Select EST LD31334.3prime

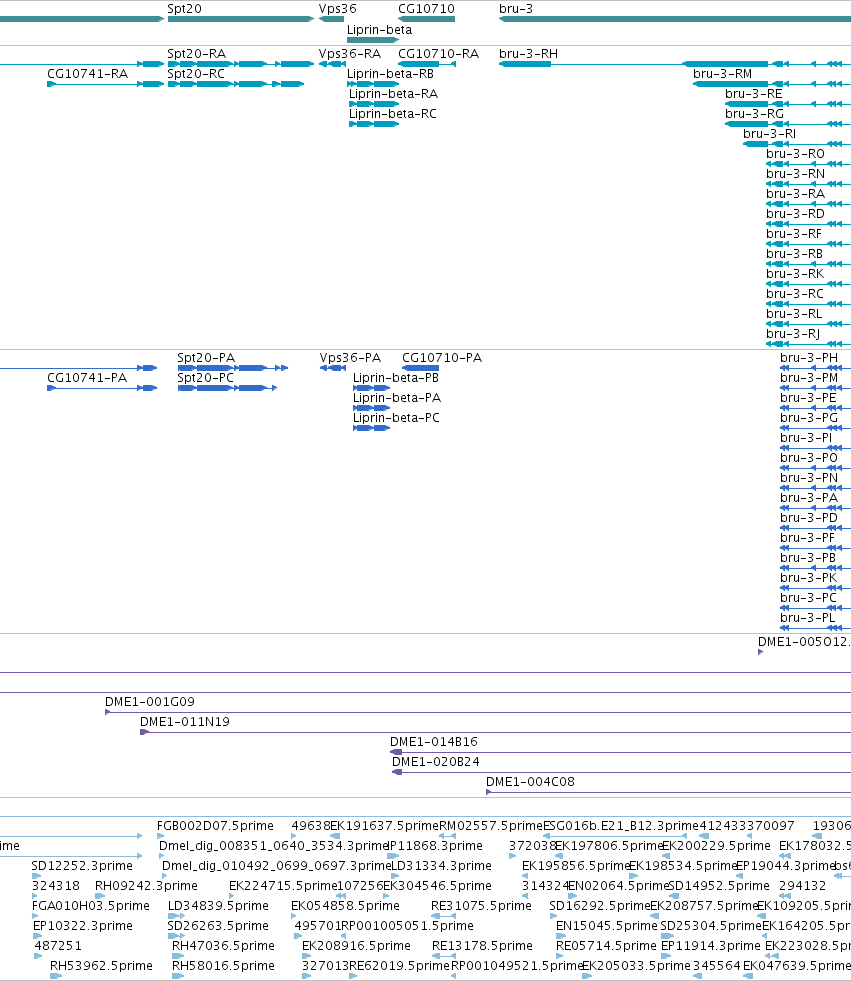[x=395, y=876]
